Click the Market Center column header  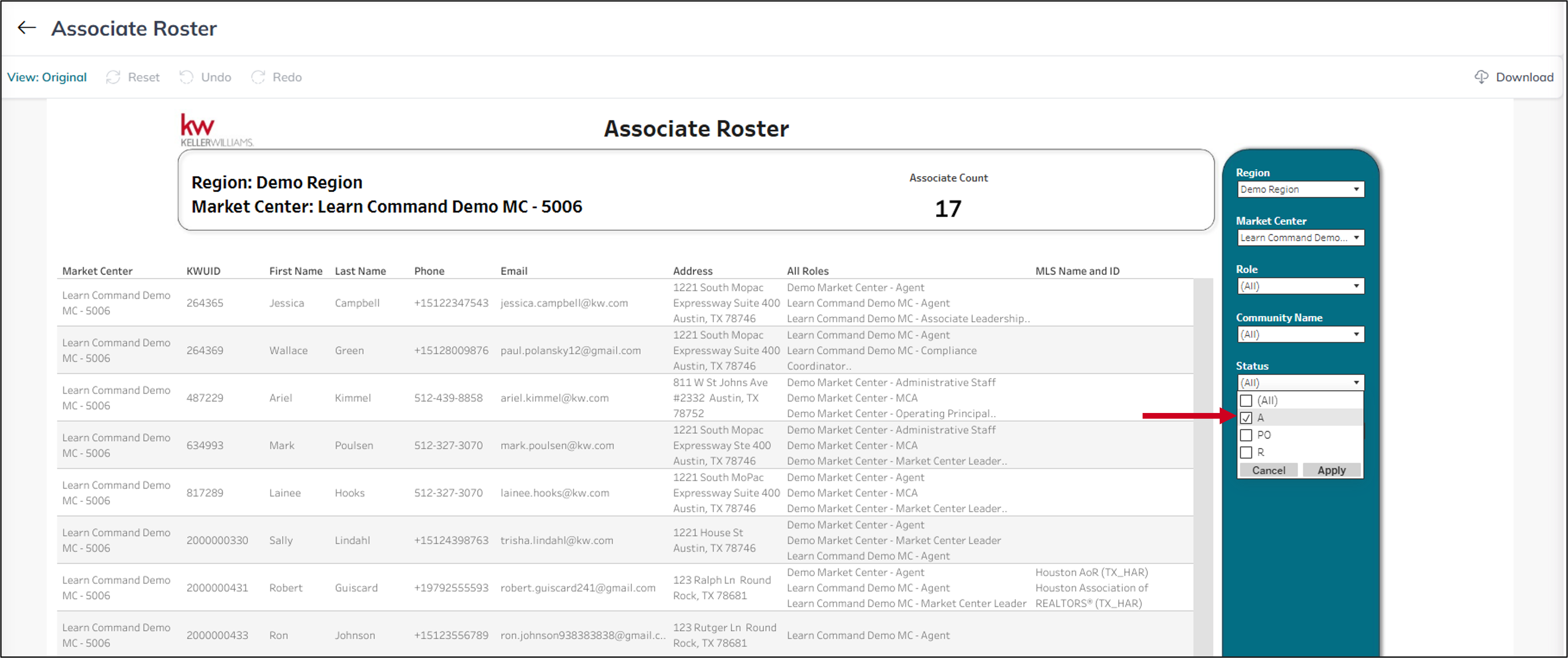[97, 271]
